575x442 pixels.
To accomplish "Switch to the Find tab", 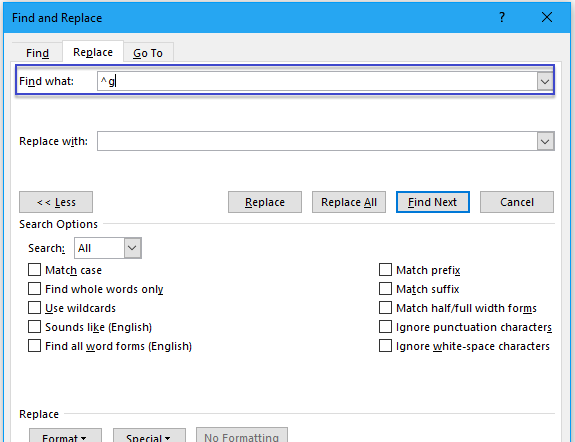I will coord(37,53).
